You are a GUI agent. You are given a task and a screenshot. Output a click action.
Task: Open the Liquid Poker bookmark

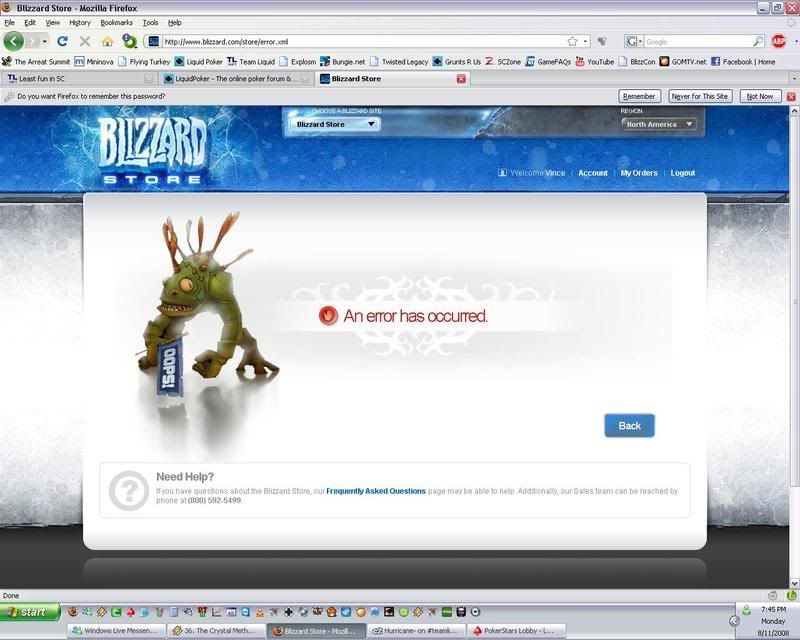pos(198,62)
